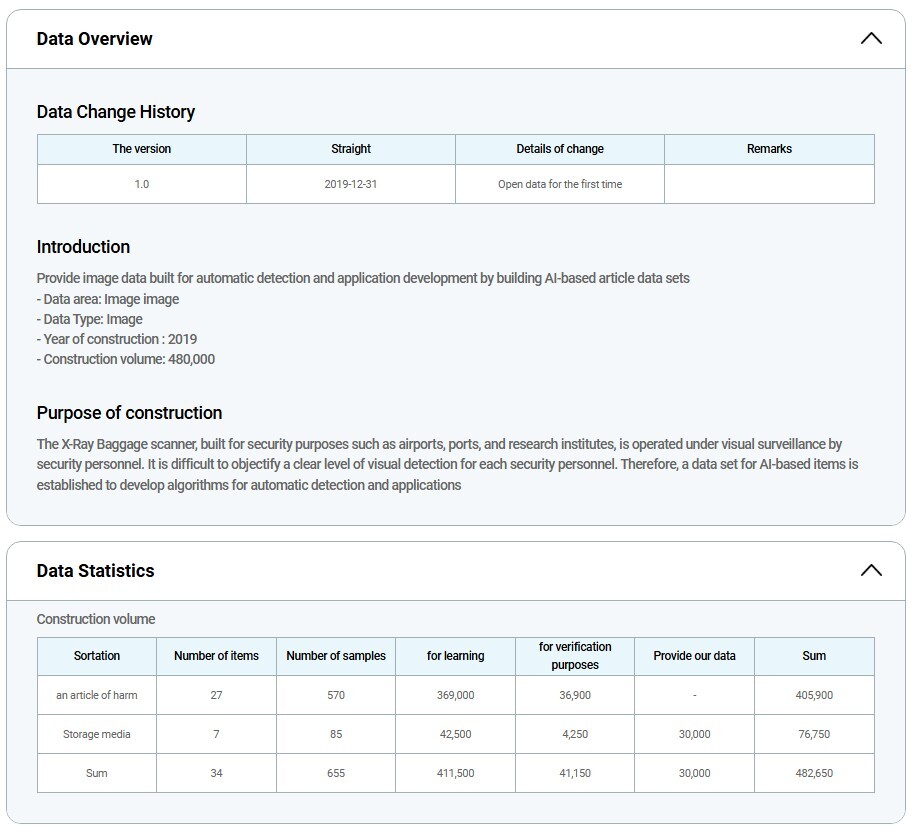913x834 pixels.
Task: Collapse the Data Statistics section chevron
Action: click(x=870, y=571)
